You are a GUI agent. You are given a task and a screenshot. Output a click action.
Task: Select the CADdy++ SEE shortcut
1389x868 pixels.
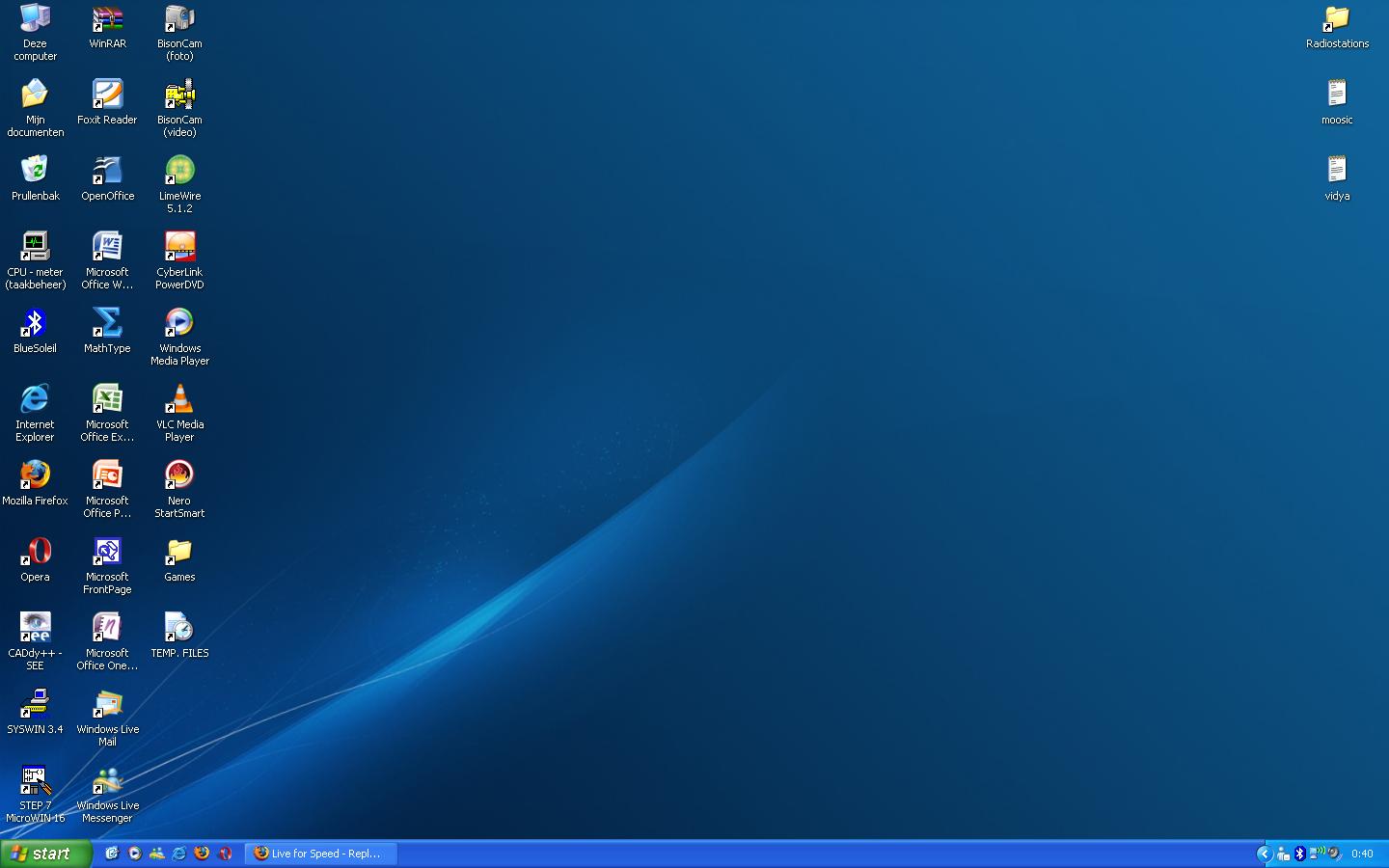[35, 641]
